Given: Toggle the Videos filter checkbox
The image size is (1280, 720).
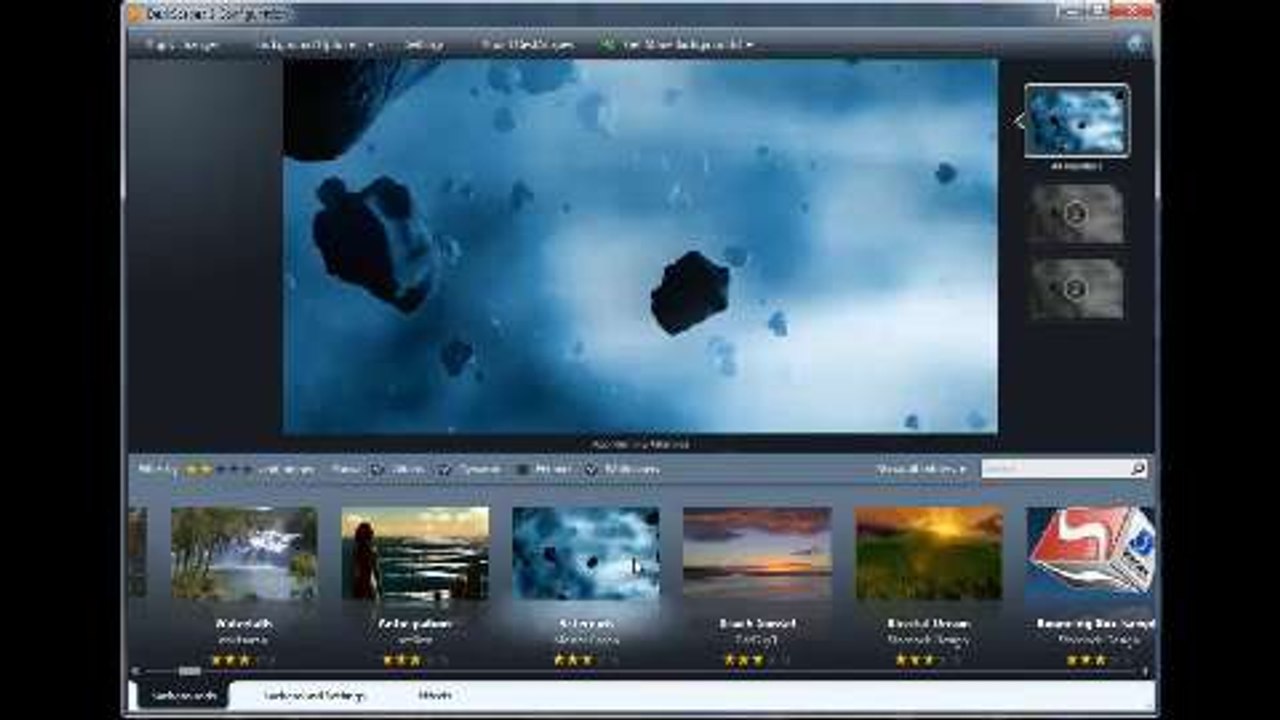Looking at the screenshot, I should point(376,468).
